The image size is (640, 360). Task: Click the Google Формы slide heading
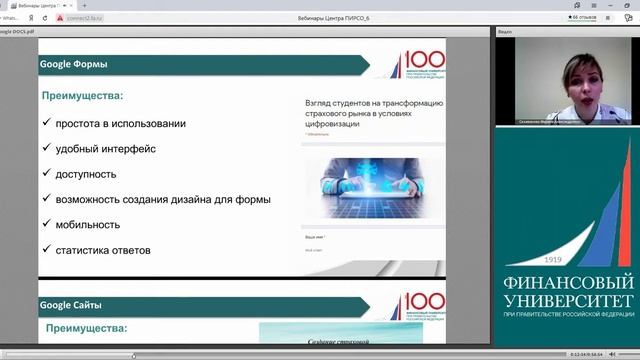(x=73, y=64)
